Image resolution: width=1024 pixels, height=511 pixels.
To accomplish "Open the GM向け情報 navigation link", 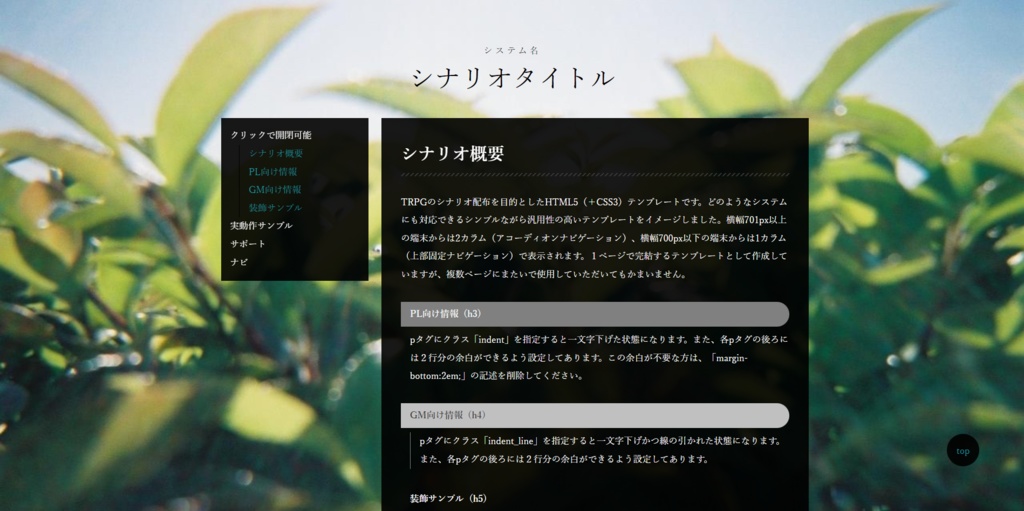I will coord(275,190).
